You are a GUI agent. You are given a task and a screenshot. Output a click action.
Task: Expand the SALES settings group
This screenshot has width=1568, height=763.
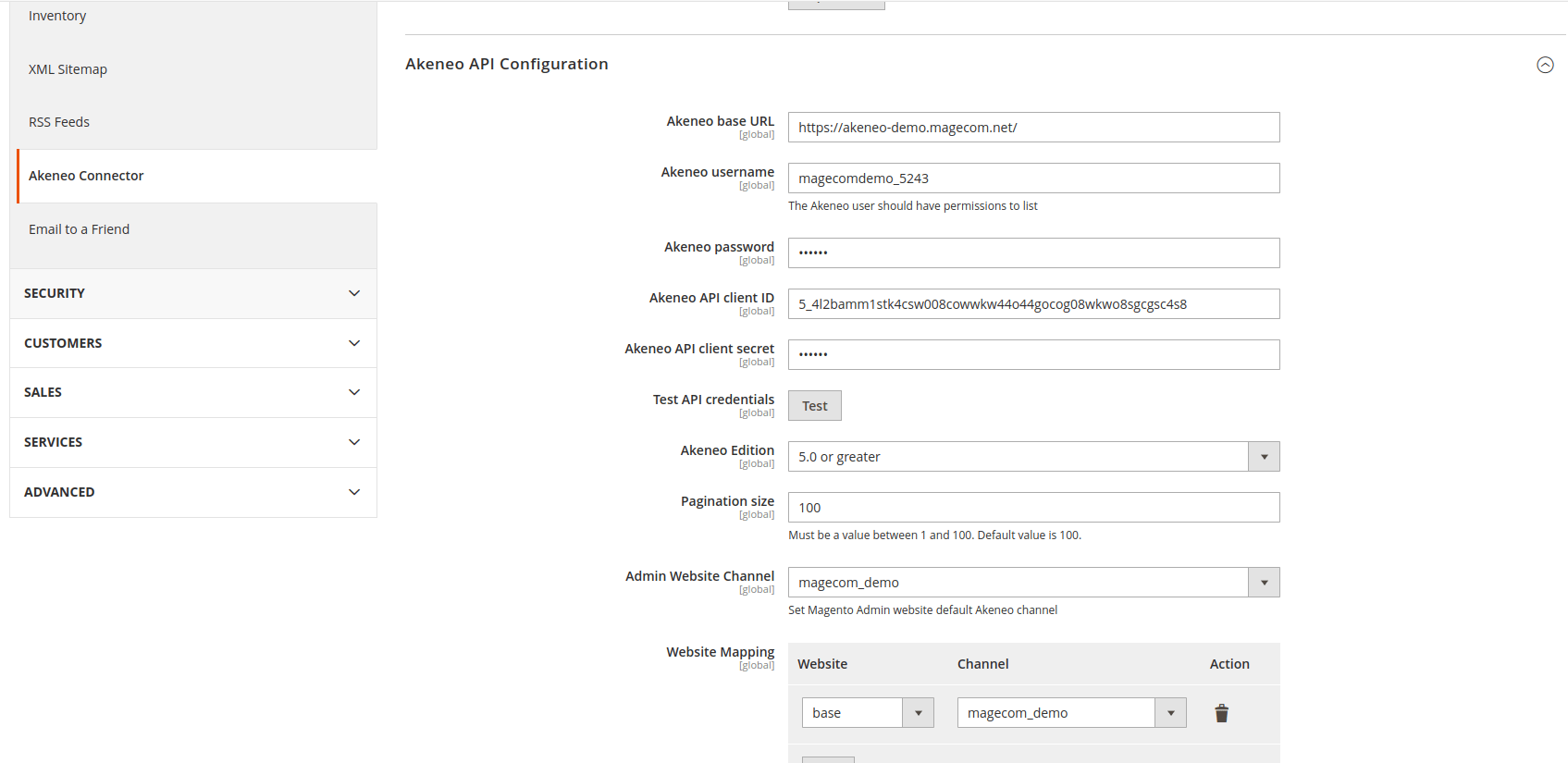tap(193, 392)
